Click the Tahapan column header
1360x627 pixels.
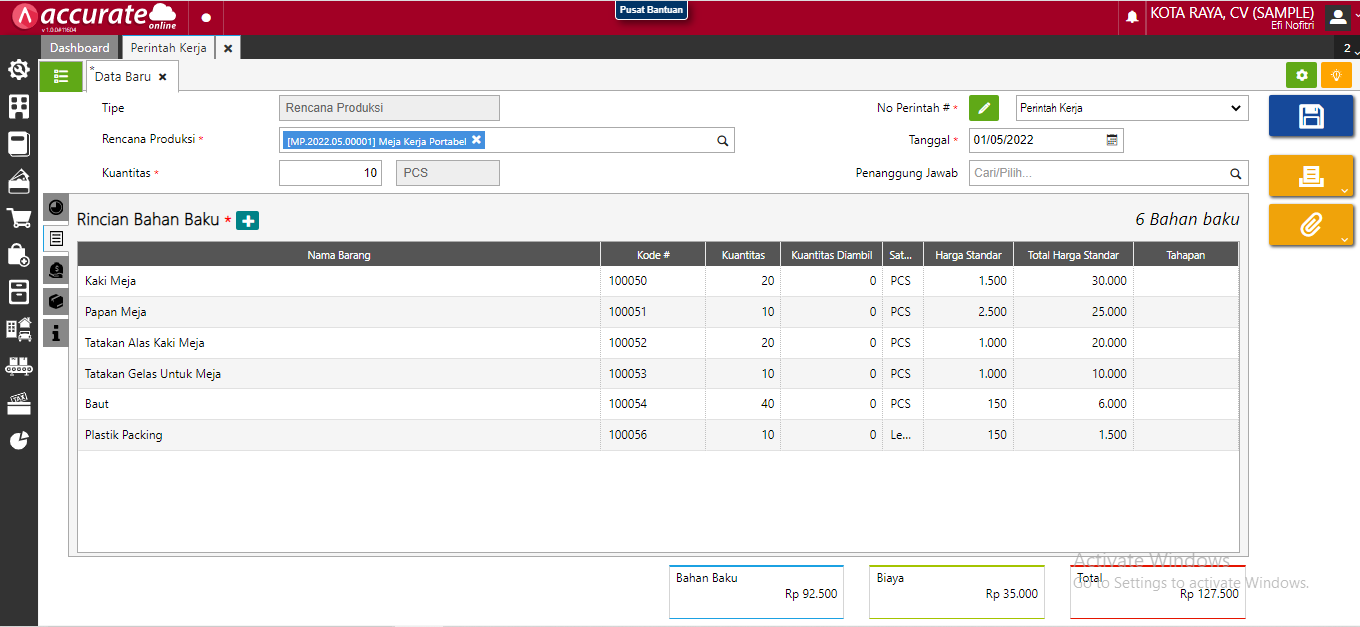[x=1186, y=255]
